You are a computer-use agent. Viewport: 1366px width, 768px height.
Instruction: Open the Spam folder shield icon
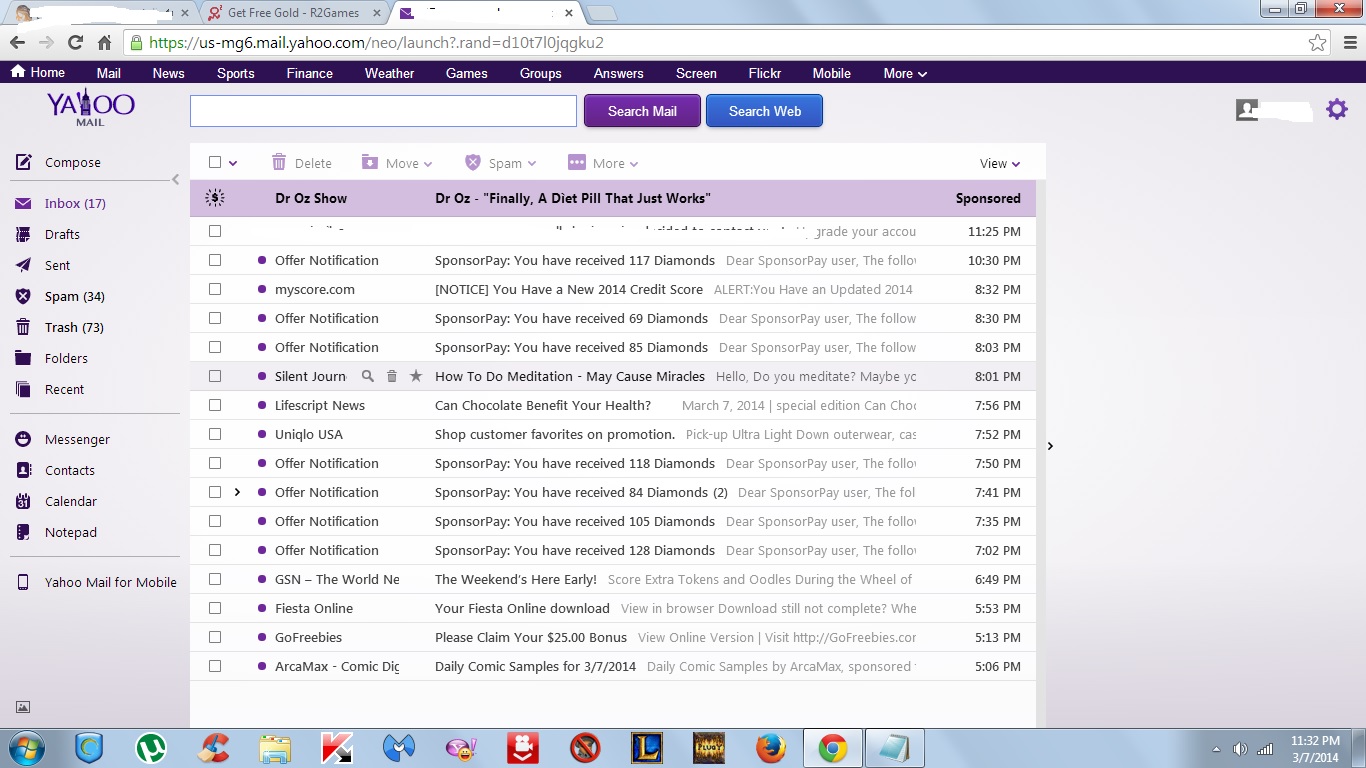24,296
